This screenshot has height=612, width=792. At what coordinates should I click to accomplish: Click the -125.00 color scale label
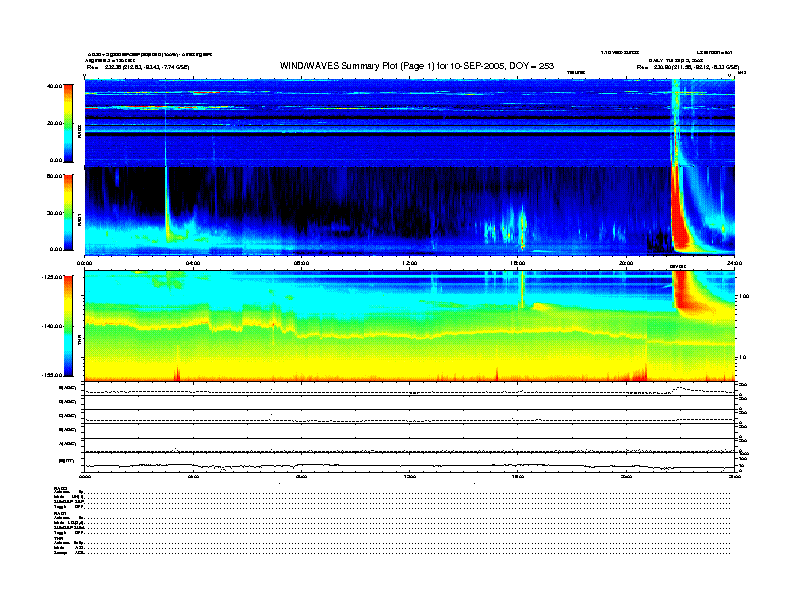pos(52,277)
